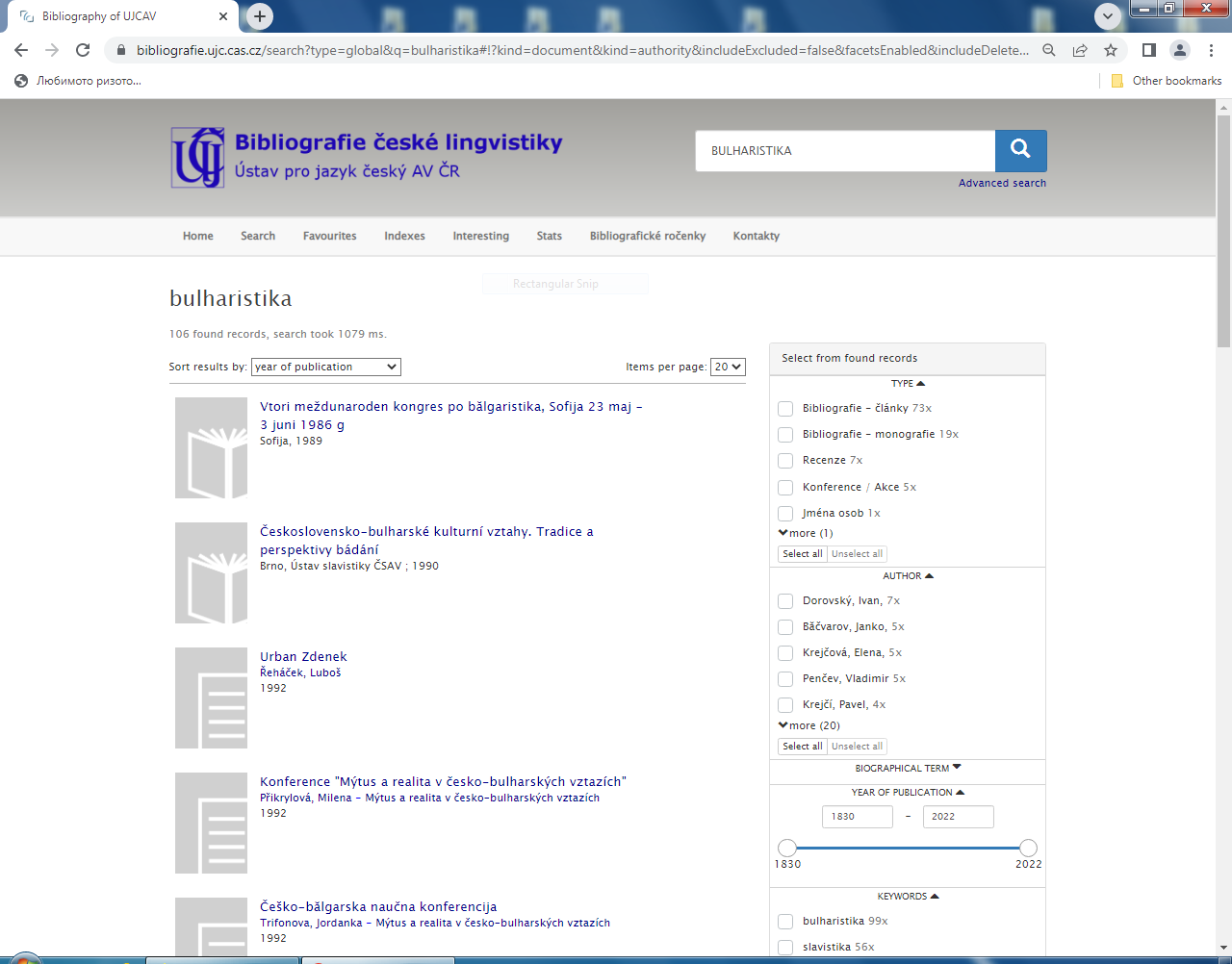Screen dimensions: 1232x964
Task: Open a new browser tab
Action: click(x=260, y=16)
